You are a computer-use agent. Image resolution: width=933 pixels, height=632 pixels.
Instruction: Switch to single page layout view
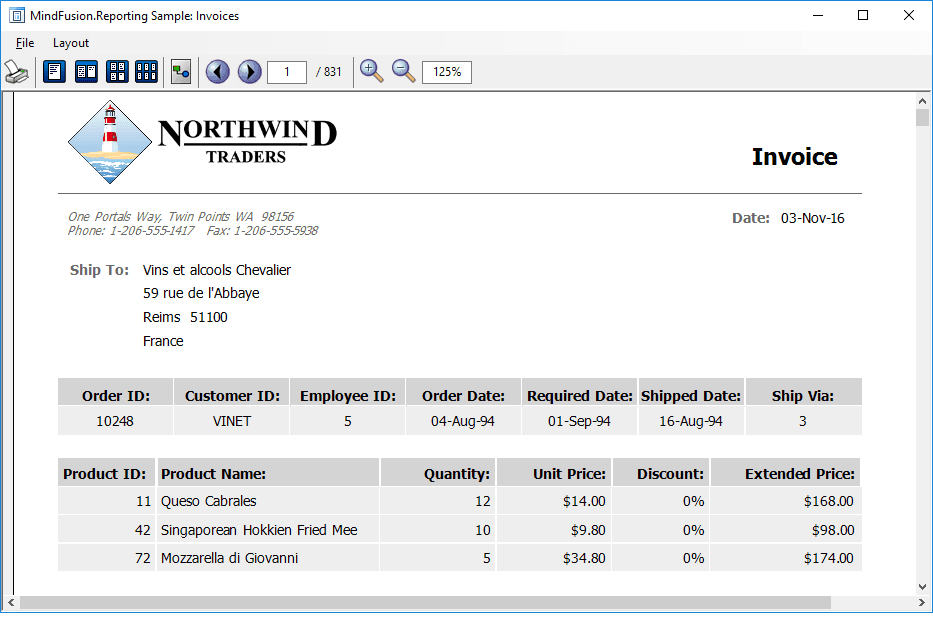54,72
